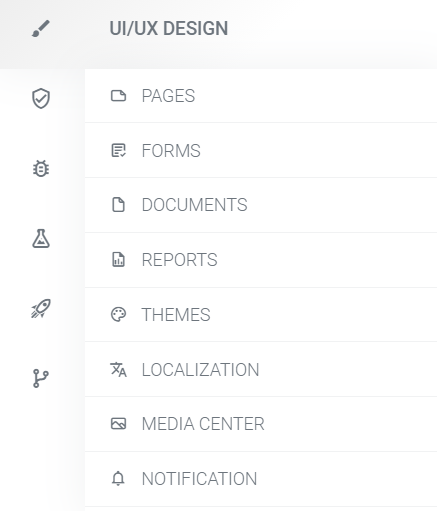
Task: Open the shield checkmark security section
Action: coord(41,98)
